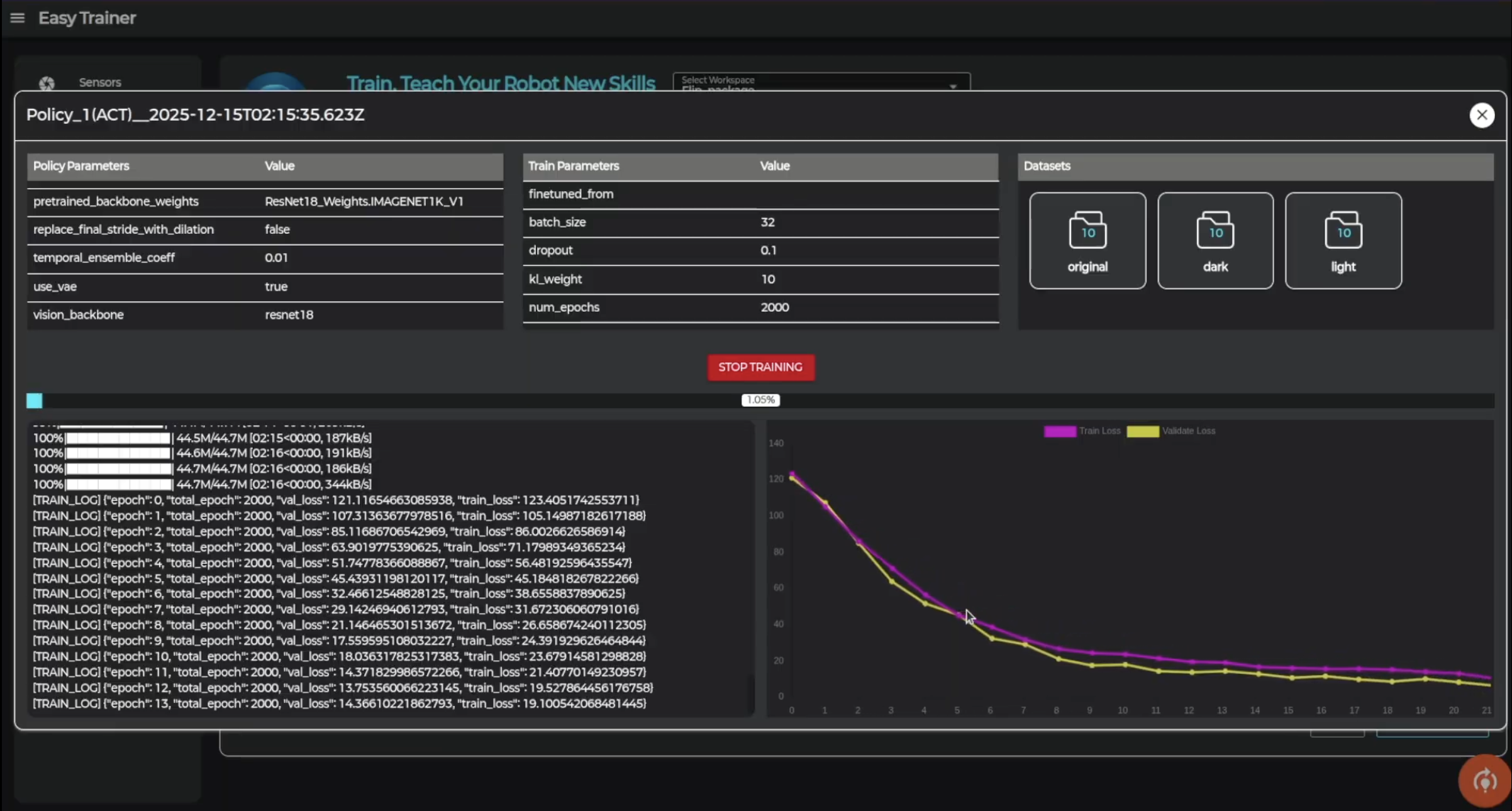Open the original dataset folder icon
The image size is (1512, 811).
(1087, 230)
